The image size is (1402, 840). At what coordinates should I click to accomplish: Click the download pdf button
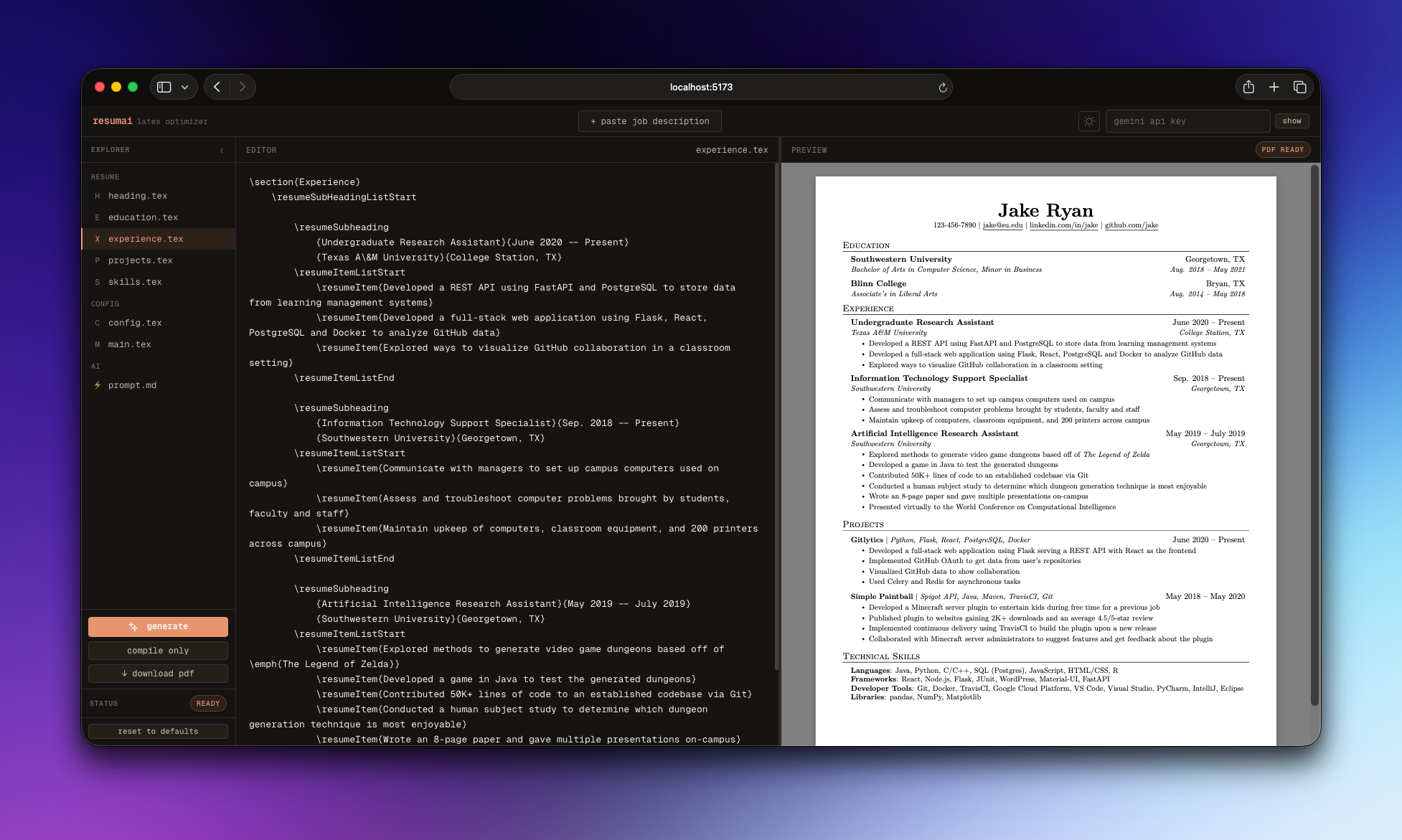coord(158,674)
